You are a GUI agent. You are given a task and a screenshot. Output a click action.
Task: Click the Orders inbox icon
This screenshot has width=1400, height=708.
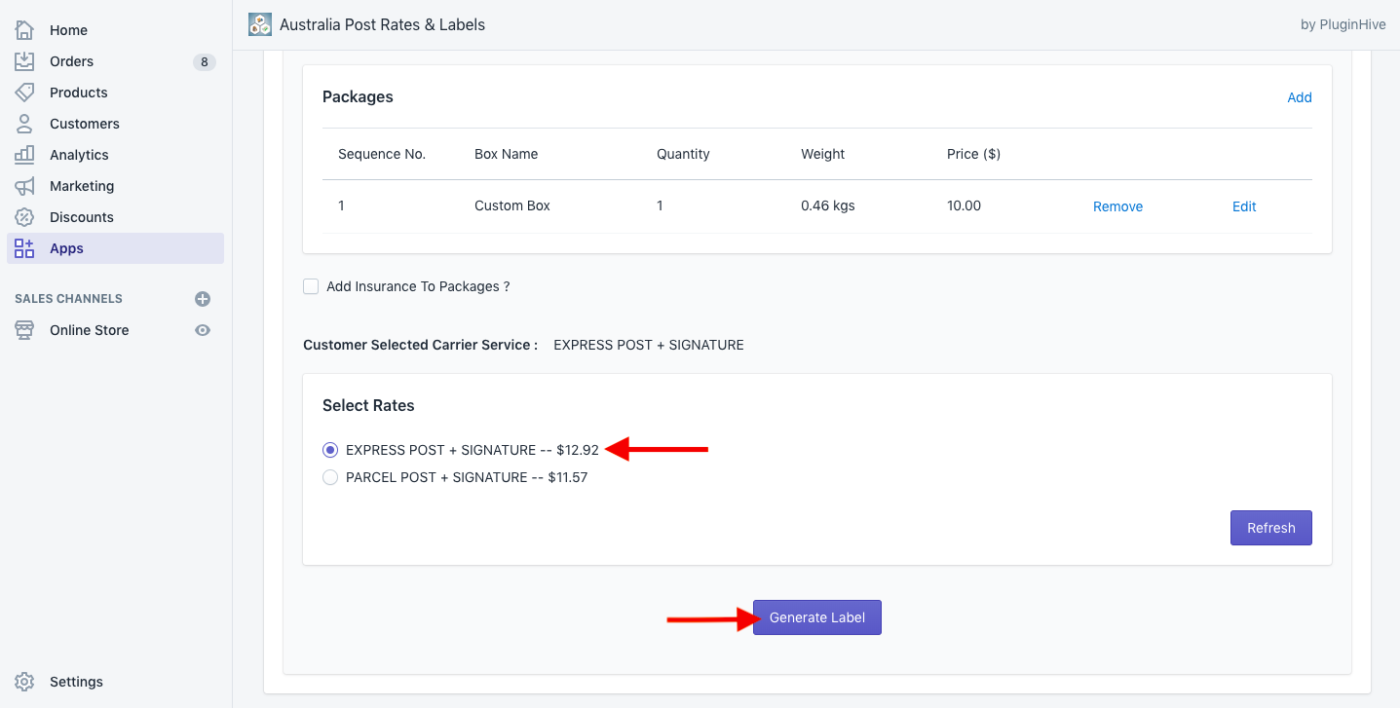tap(25, 61)
